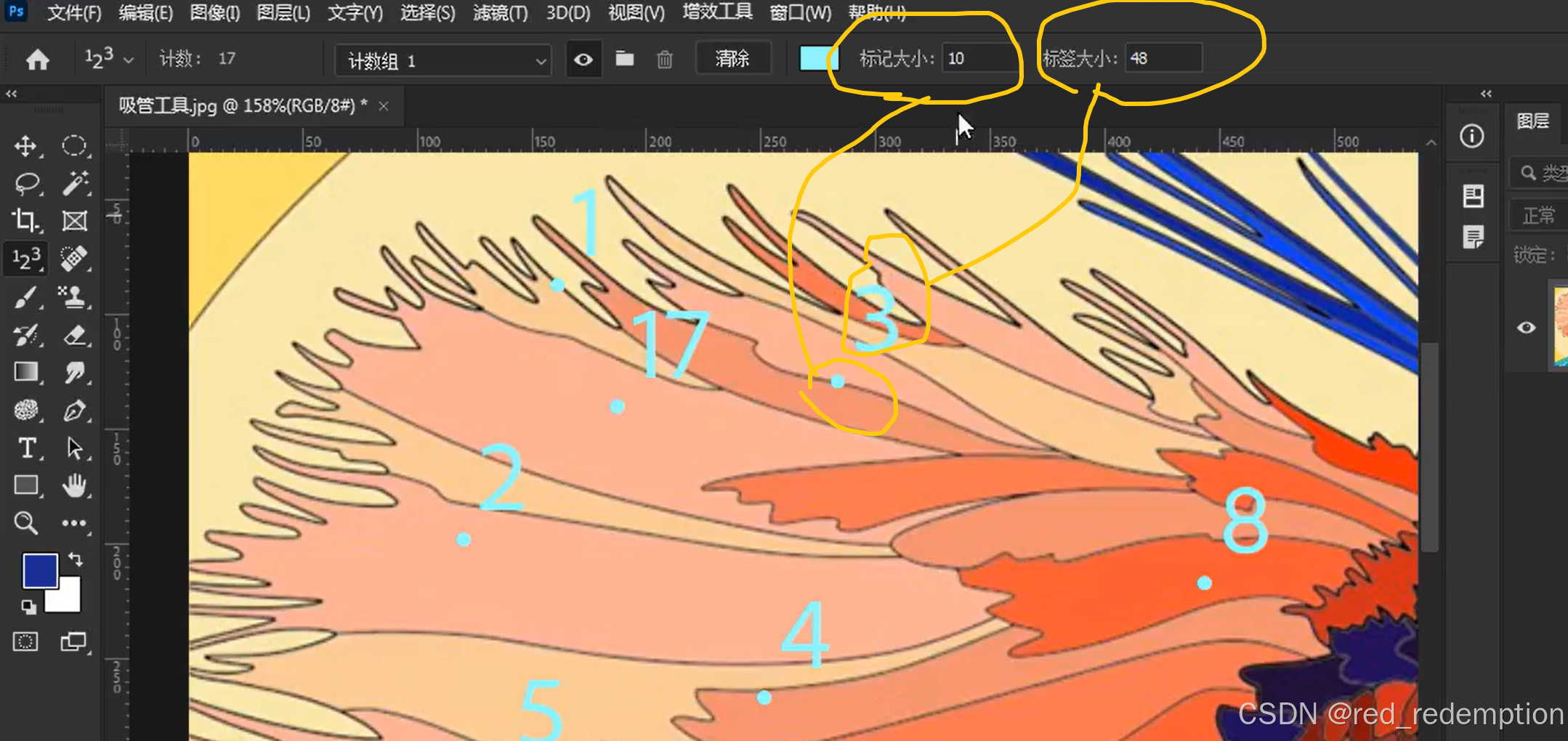Open the Info panel icon
Screen dimensions: 1568x741
point(1472,136)
